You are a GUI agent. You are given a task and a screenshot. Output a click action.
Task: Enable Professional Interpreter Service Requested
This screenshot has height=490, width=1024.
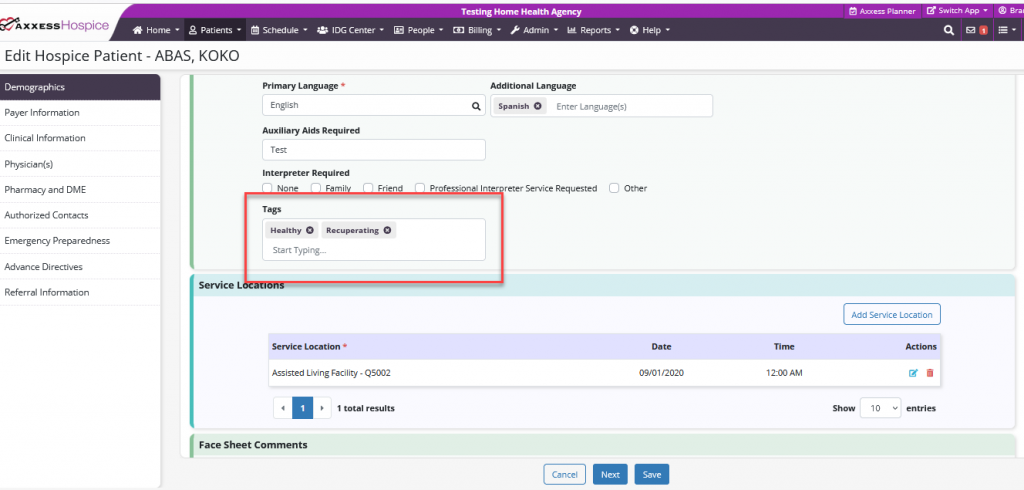click(x=421, y=188)
